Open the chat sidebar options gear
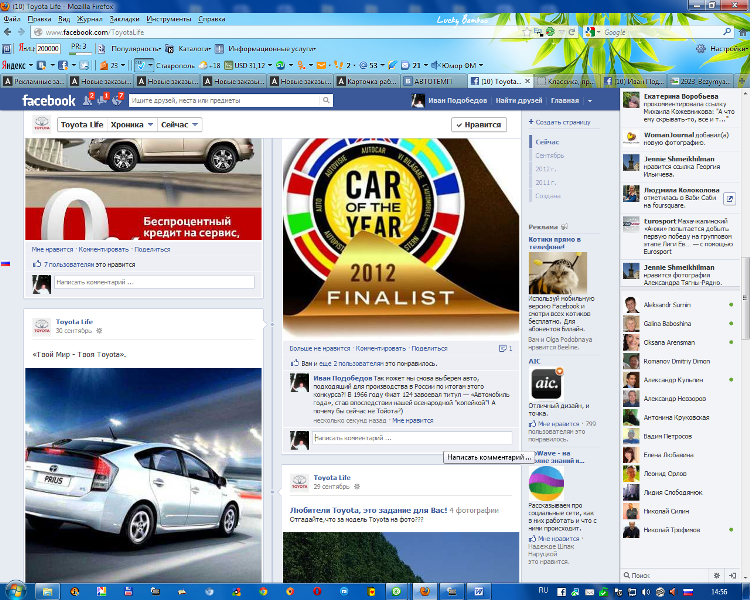This screenshot has height=600, width=750. click(717, 575)
